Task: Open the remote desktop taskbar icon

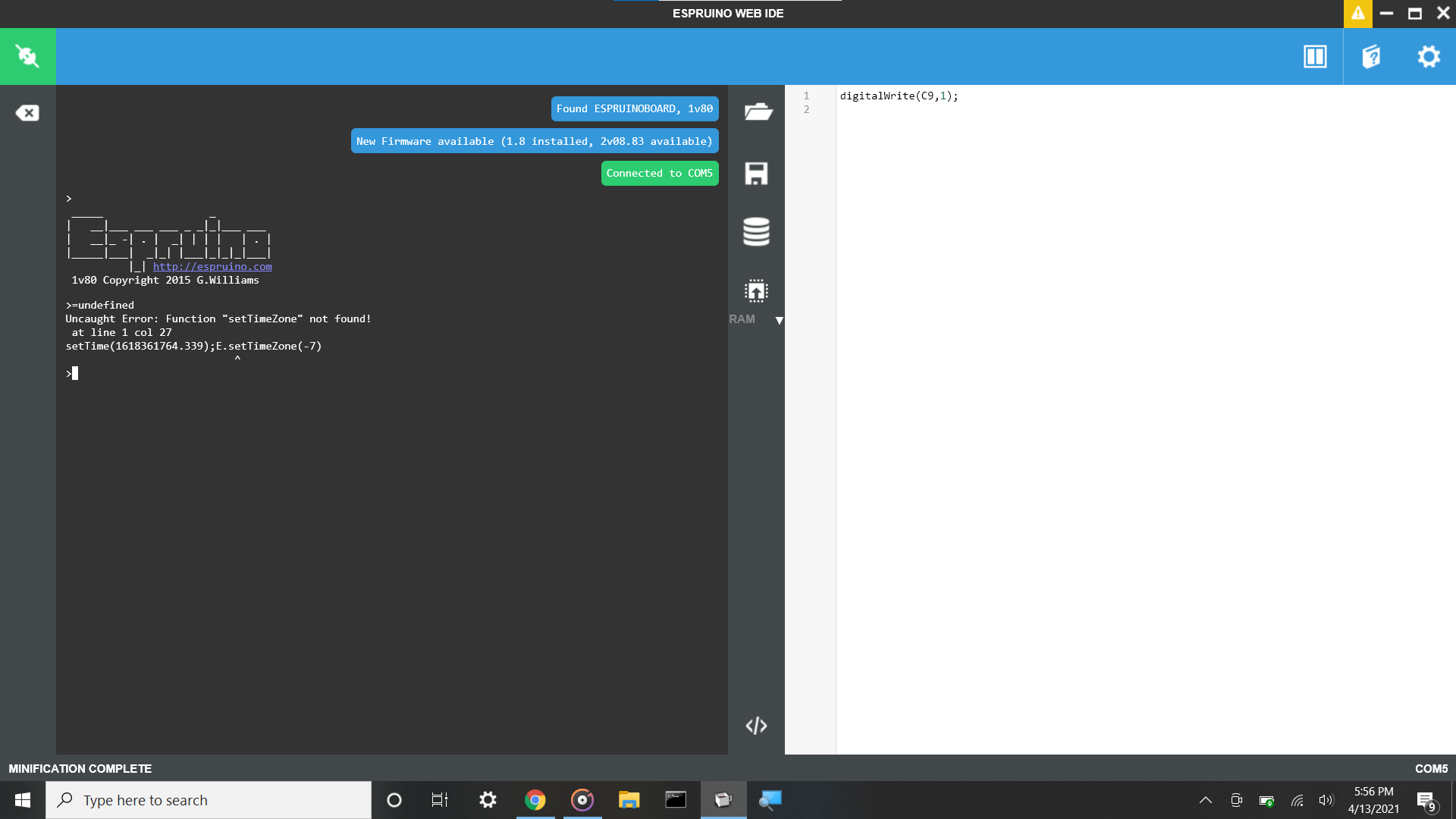Action: click(770, 800)
